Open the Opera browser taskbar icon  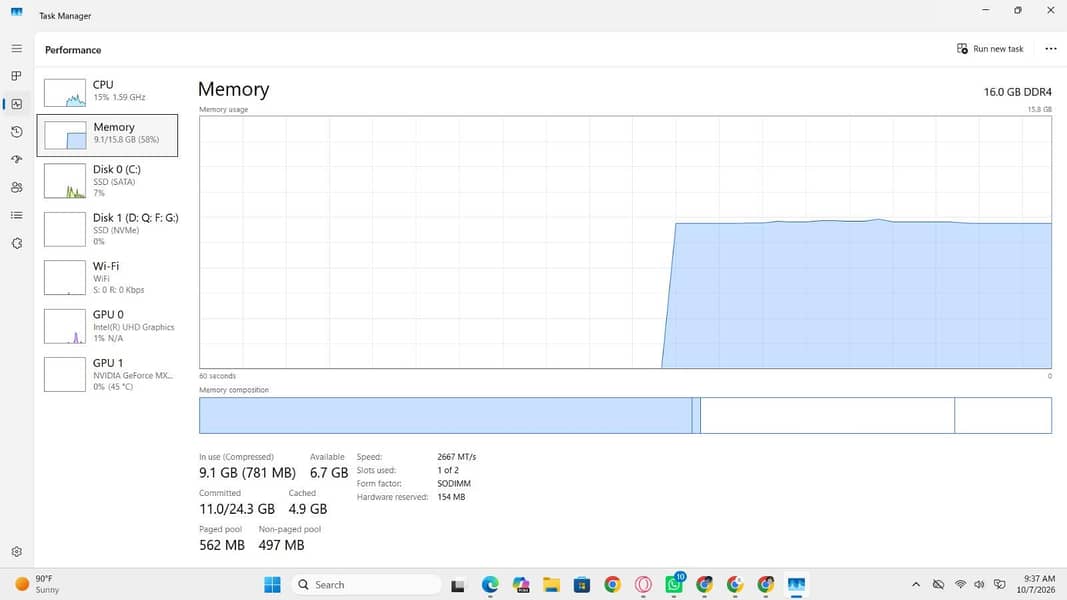643,584
